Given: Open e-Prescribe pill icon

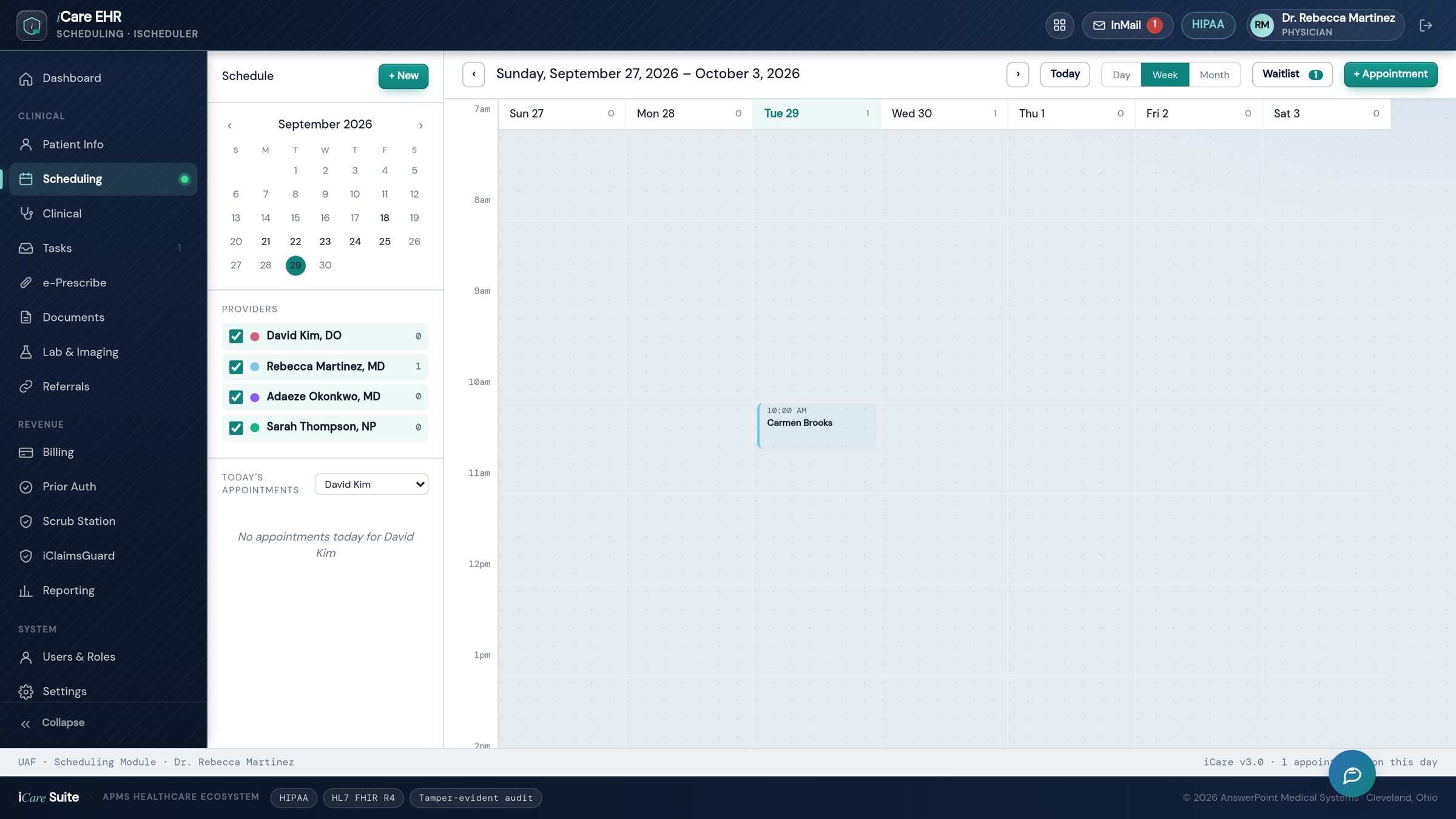Looking at the screenshot, I should [x=25, y=283].
